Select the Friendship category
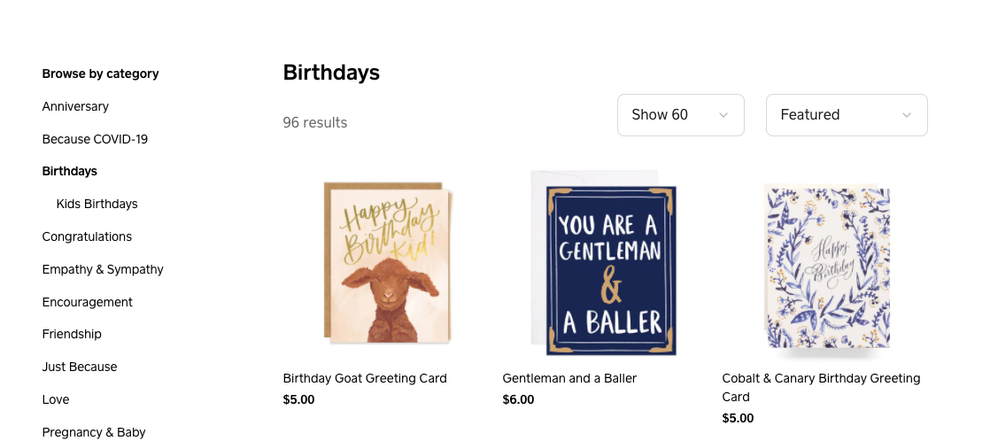The width and height of the screenshot is (998, 441). click(72, 334)
